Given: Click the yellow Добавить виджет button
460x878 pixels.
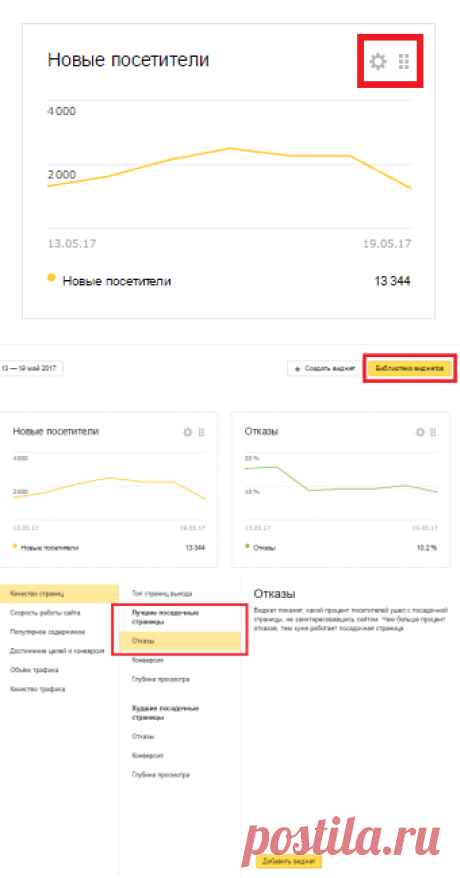Looking at the screenshot, I should [x=289, y=861].
